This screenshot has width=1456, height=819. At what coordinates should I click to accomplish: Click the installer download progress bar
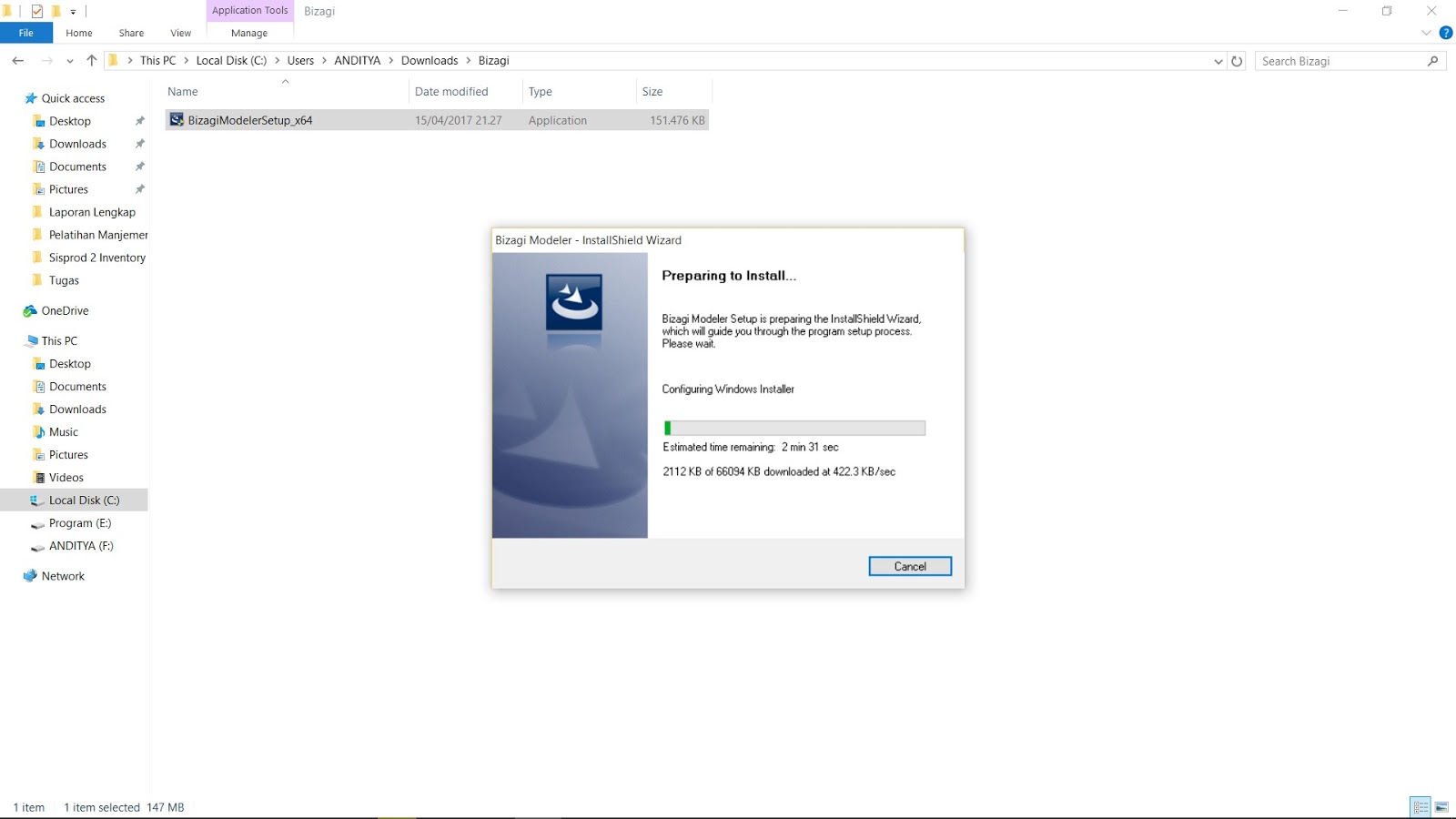[x=794, y=428]
